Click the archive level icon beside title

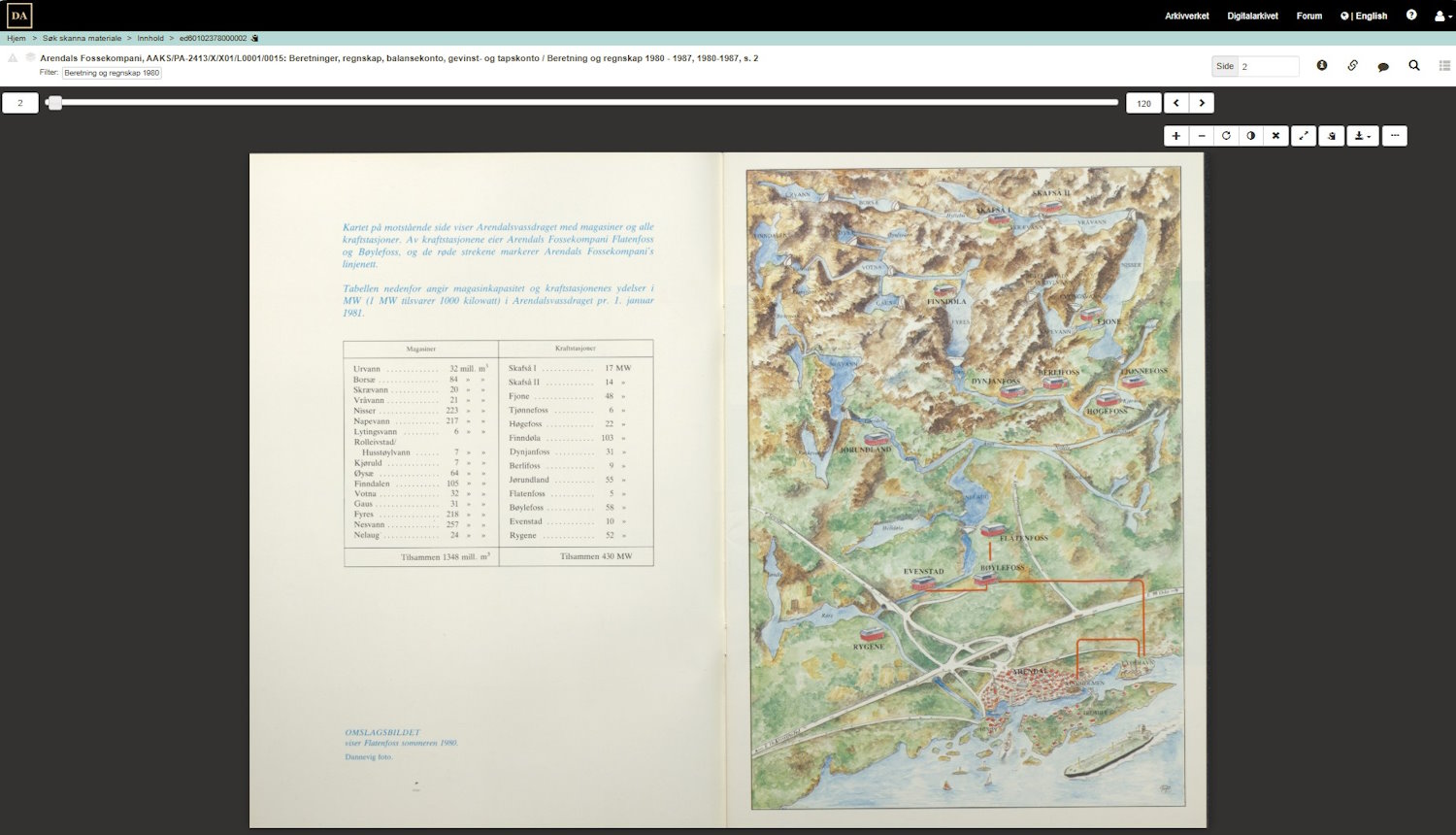30,57
